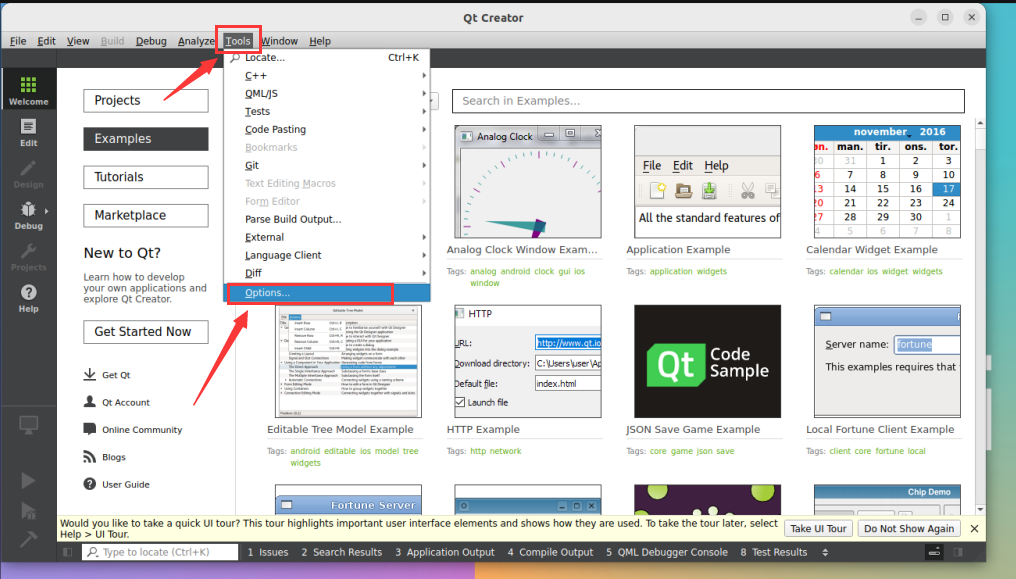Expand the External submenu

(327, 237)
